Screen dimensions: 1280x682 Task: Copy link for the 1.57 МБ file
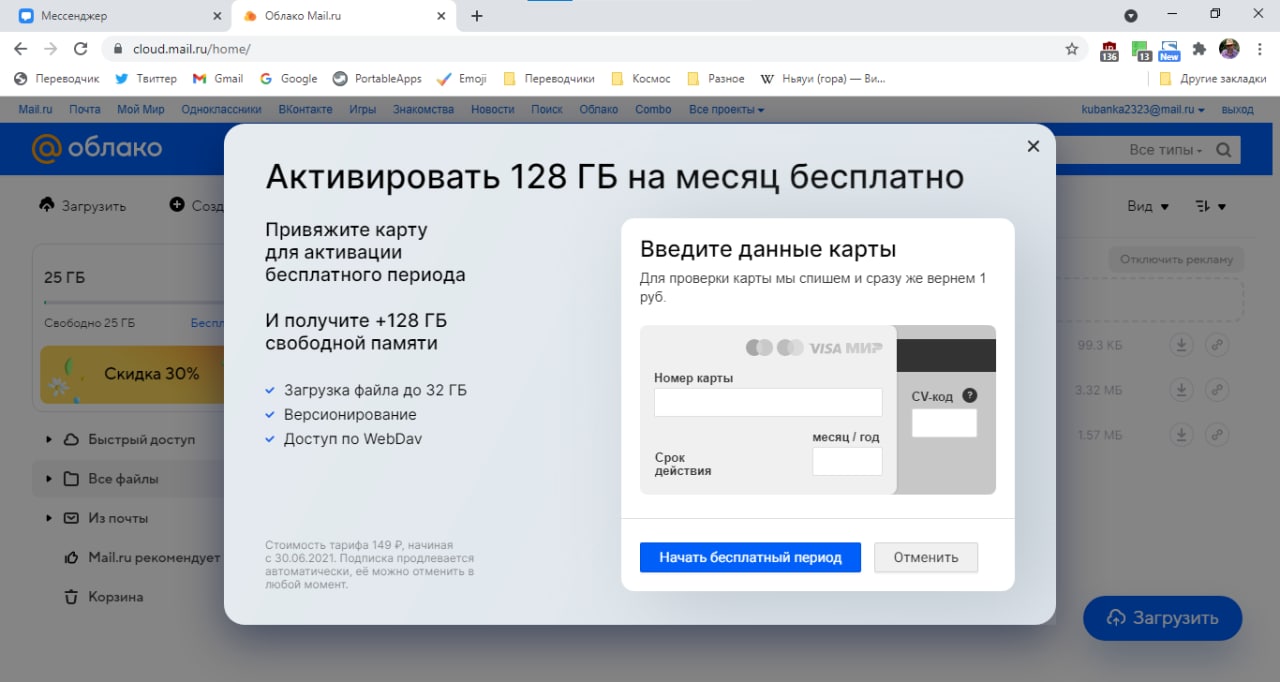(1217, 435)
